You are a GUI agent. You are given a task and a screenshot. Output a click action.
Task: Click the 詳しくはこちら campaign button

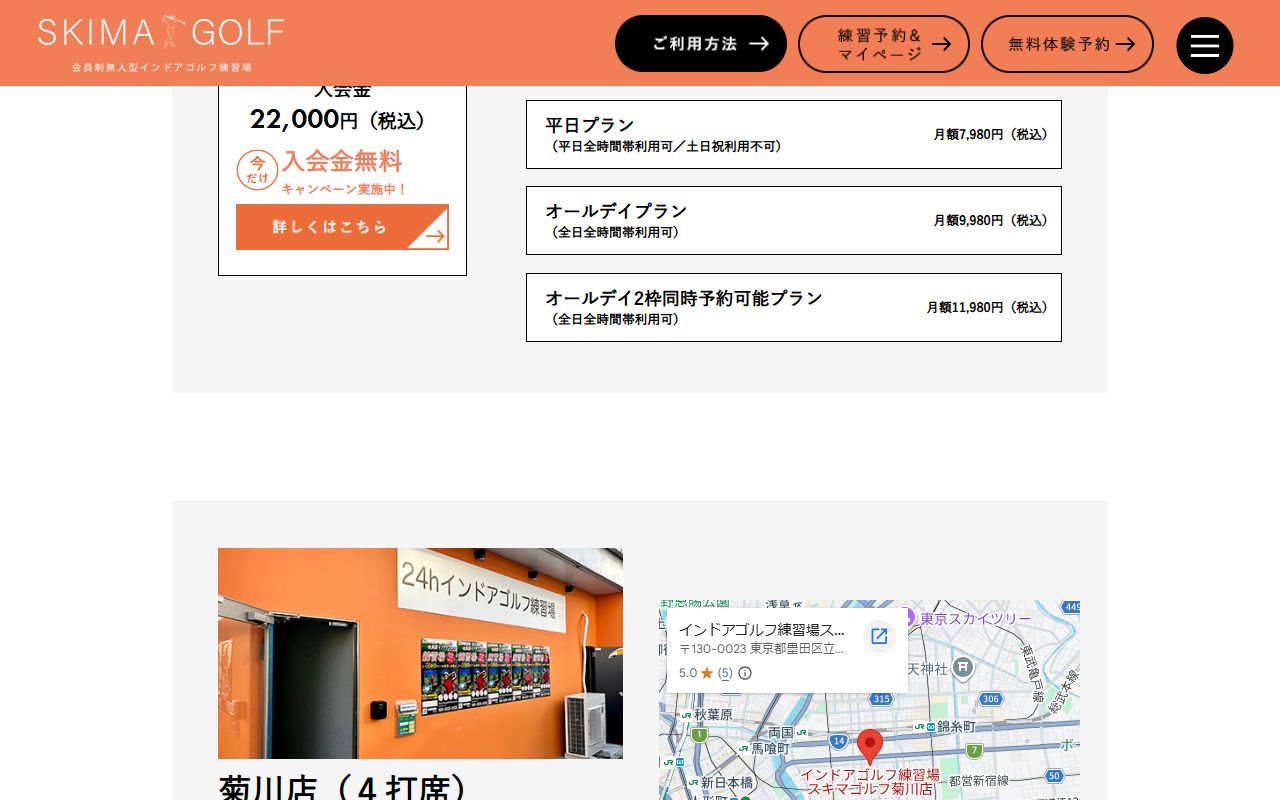(x=342, y=227)
